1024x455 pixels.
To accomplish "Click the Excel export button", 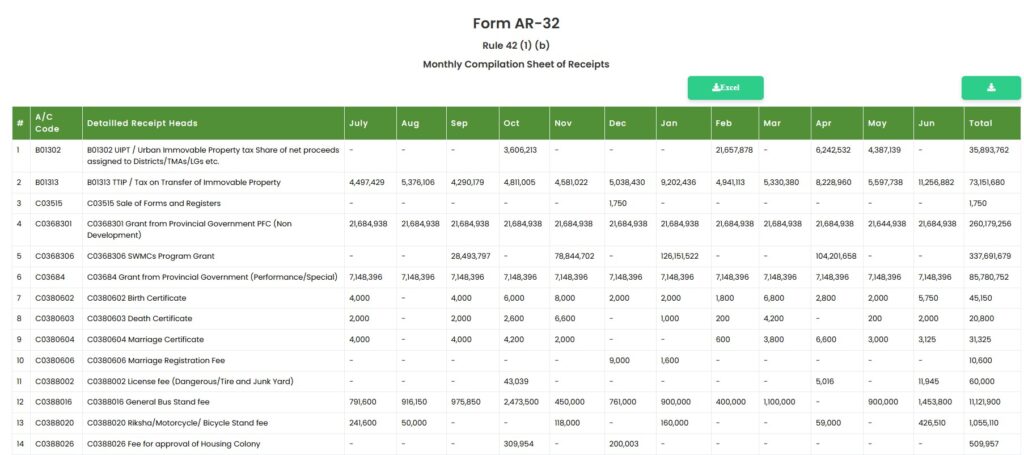I will [725, 88].
